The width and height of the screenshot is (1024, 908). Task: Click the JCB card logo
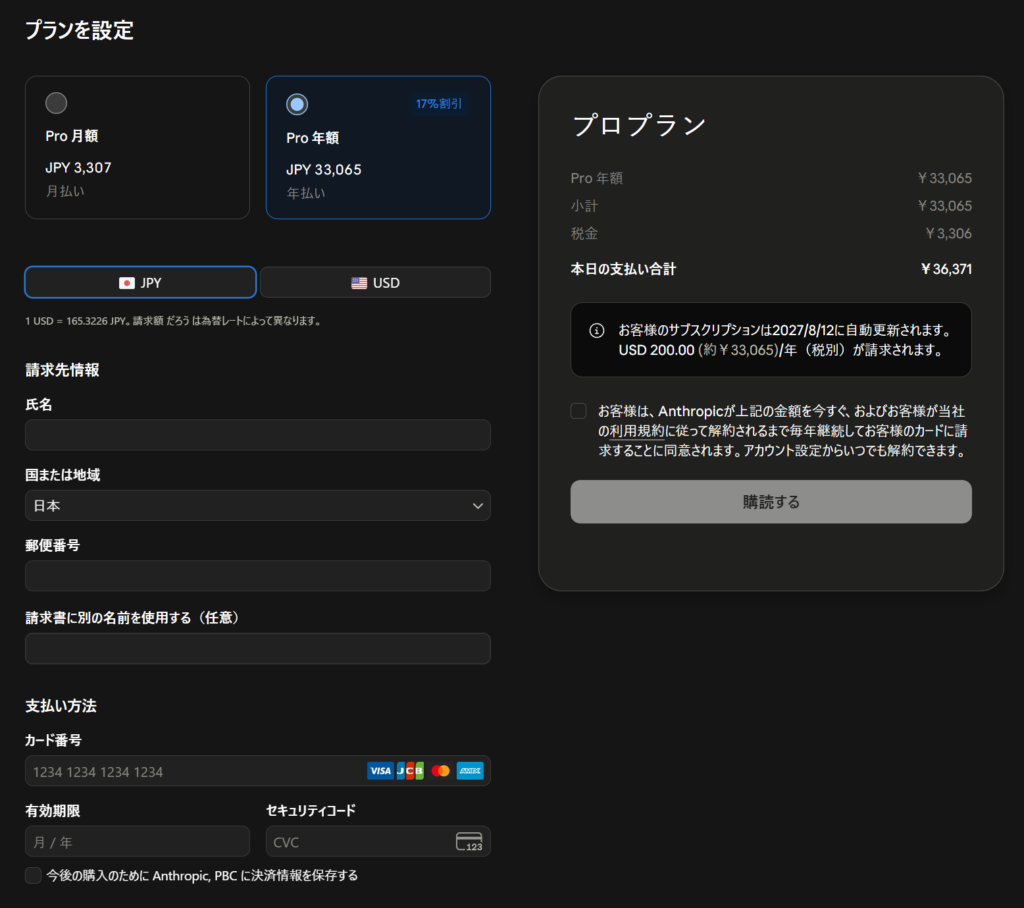pyautogui.click(x=410, y=771)
